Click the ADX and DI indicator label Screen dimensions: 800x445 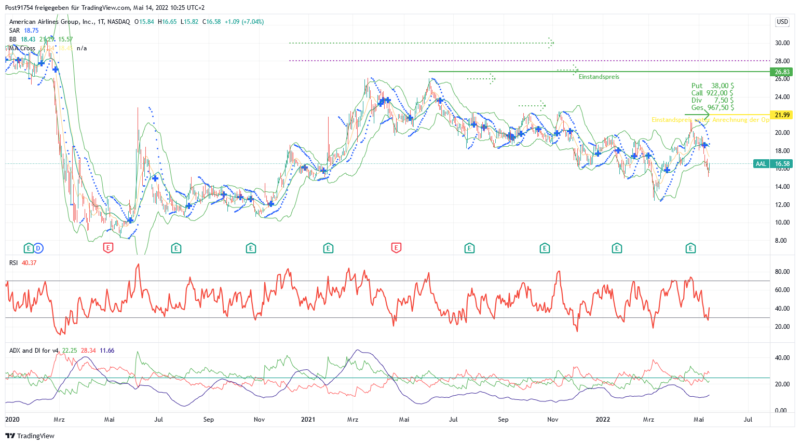point(30,350)
